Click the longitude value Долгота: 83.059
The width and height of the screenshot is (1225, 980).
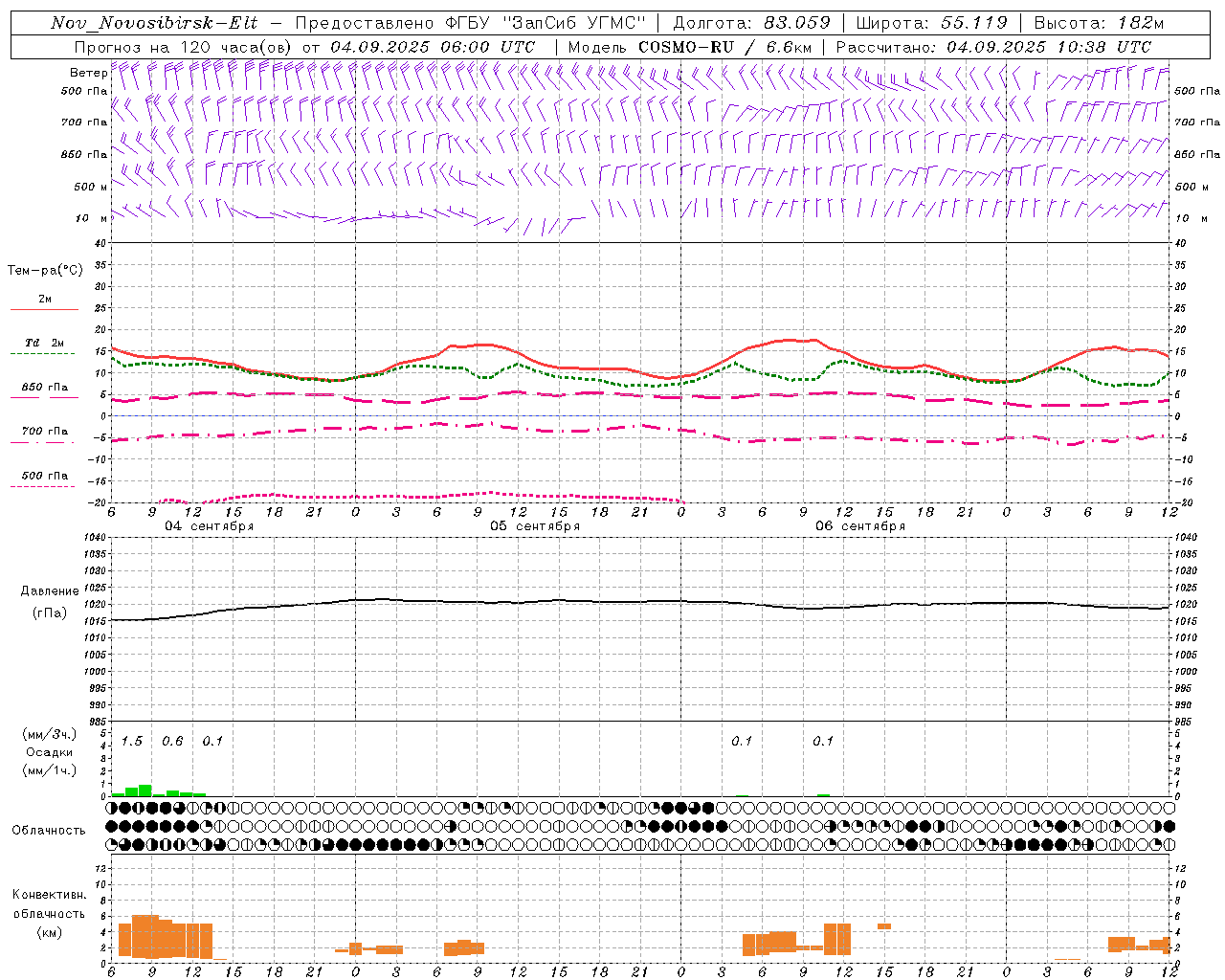click(x=751, y=23)
